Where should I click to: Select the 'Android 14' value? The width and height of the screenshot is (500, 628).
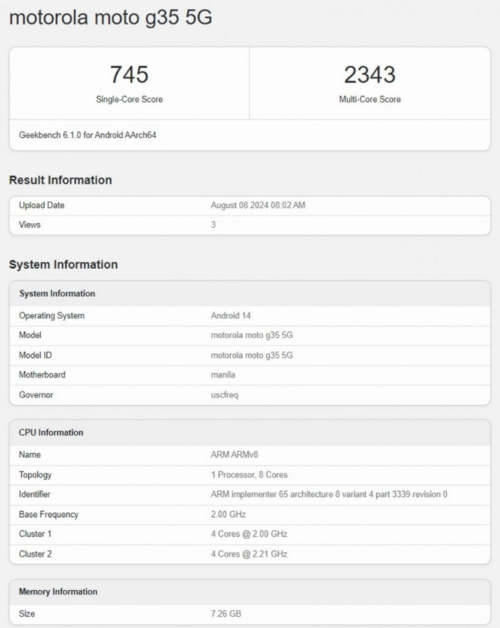(x=231, y=316)
